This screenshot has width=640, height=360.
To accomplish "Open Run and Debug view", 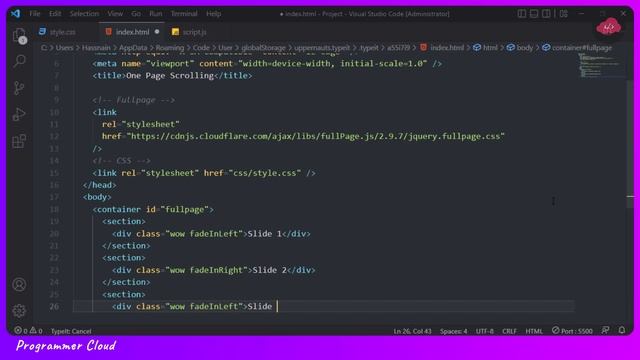I will tap(19, 115).
